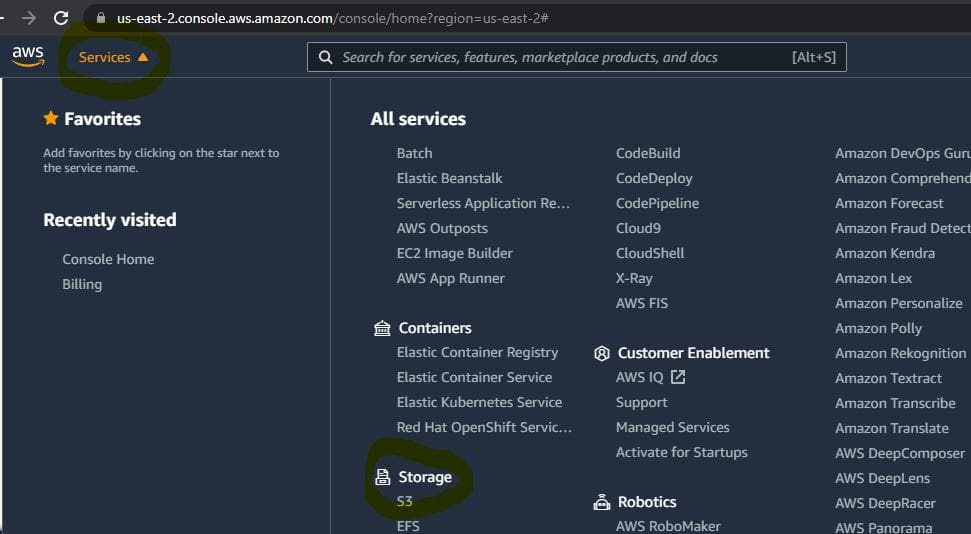Open Elastic Container Service
The image size is (971, 534).
(x=474, y=377)
